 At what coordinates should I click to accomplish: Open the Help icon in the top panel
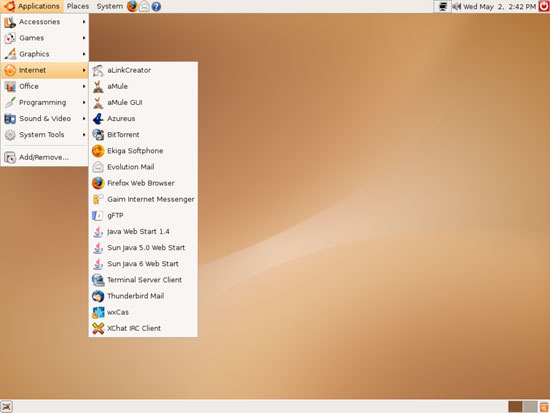pos(156,6)
